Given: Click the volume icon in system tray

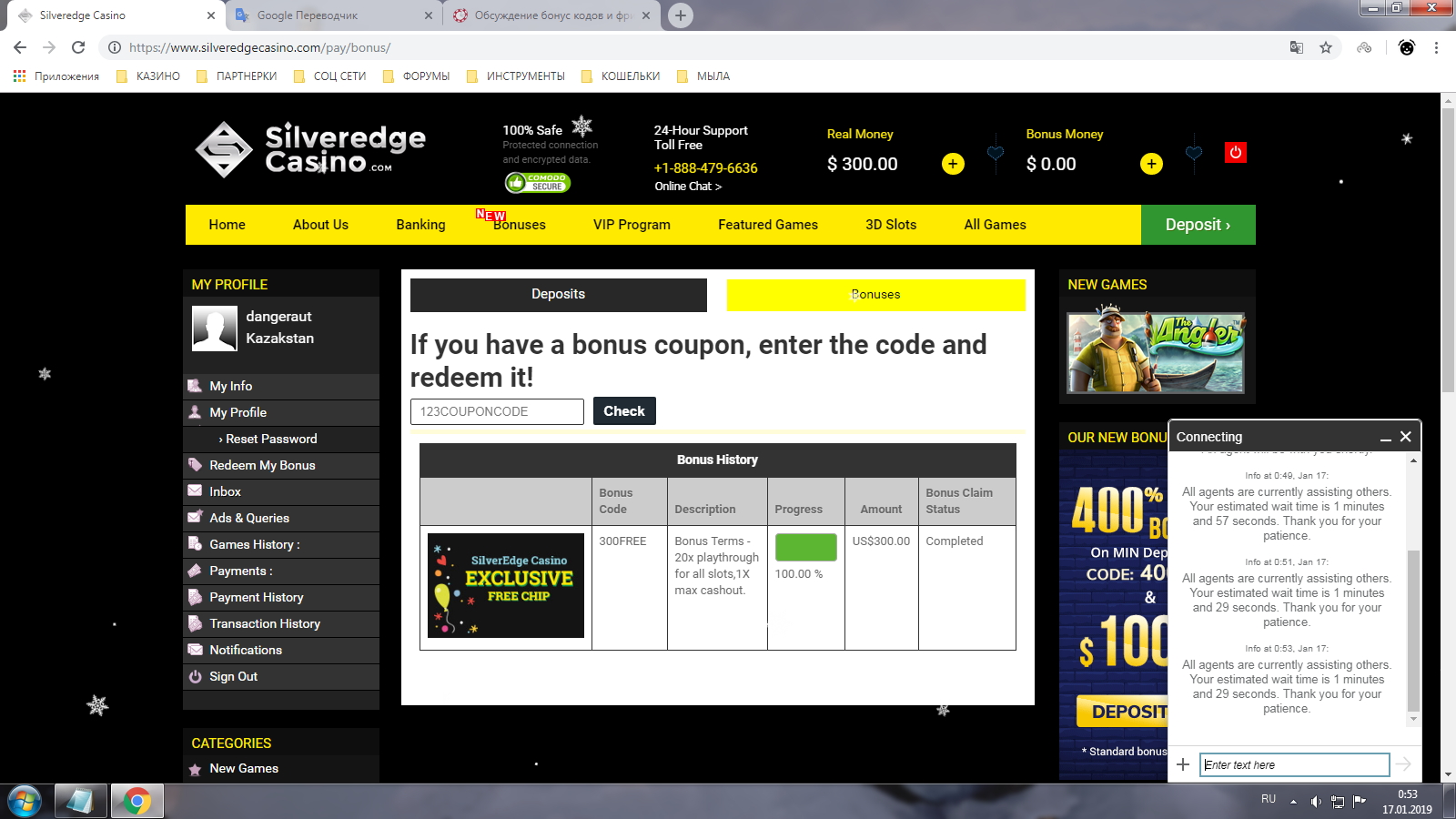Looking at the screenshot, I should tap(1315, 802).
